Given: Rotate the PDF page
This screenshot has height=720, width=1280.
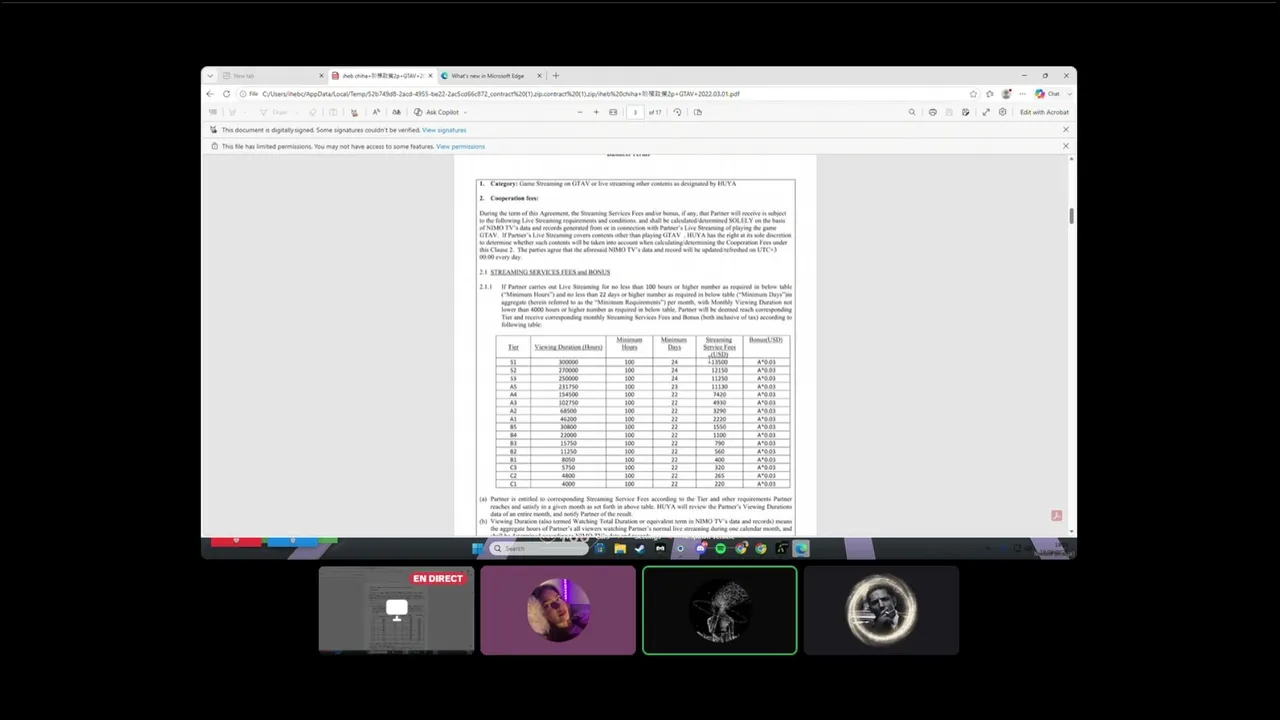Looking at the screenshot, I should [677, 112].
